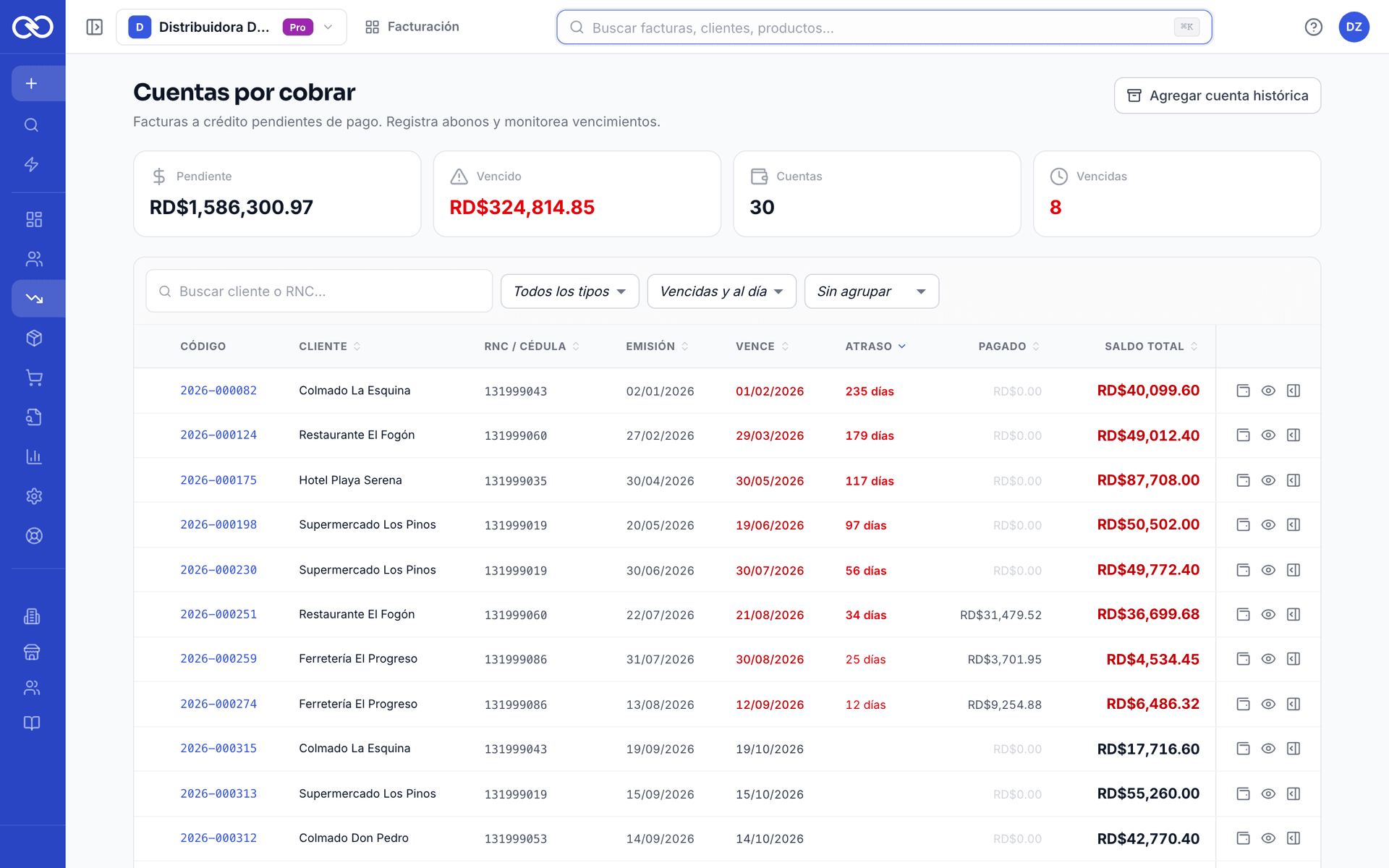Screen dimensions: 1389x868
Task: Click the help question mark icon
Action: 1313,27
